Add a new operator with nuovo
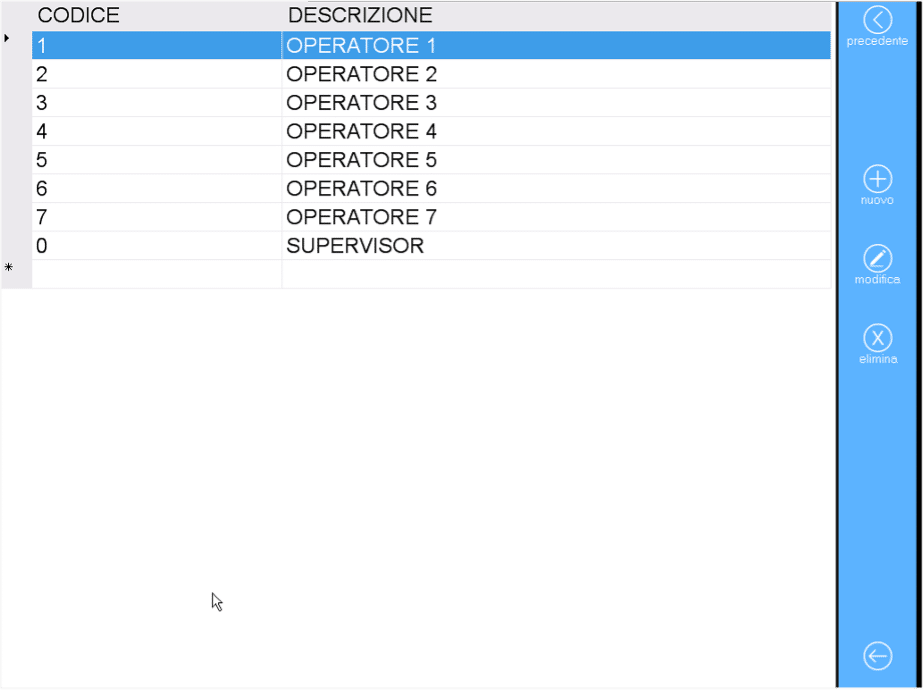The height and width of the screenshot is (690, 924). (877, 185)
